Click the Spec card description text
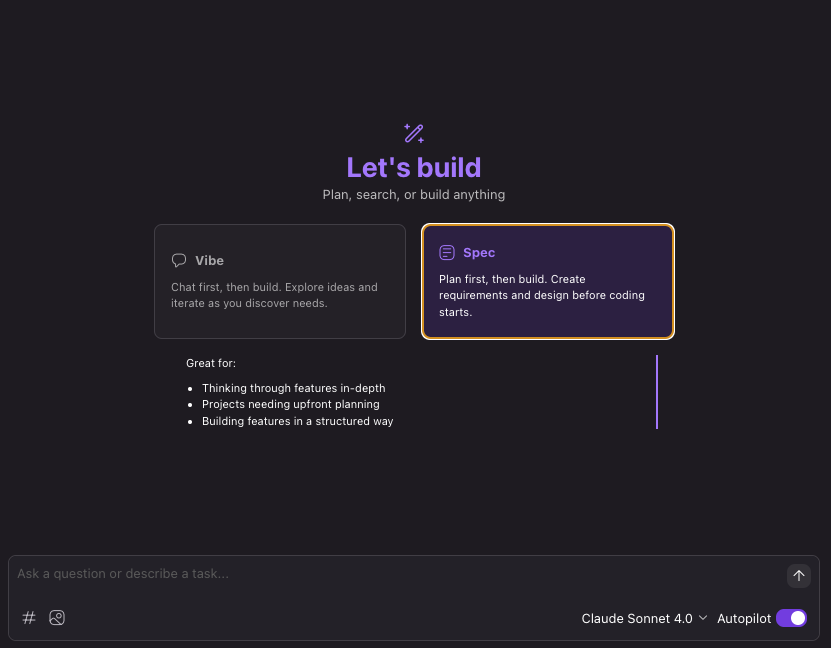The height and width of the screenshot is (648, 831). 541,295
